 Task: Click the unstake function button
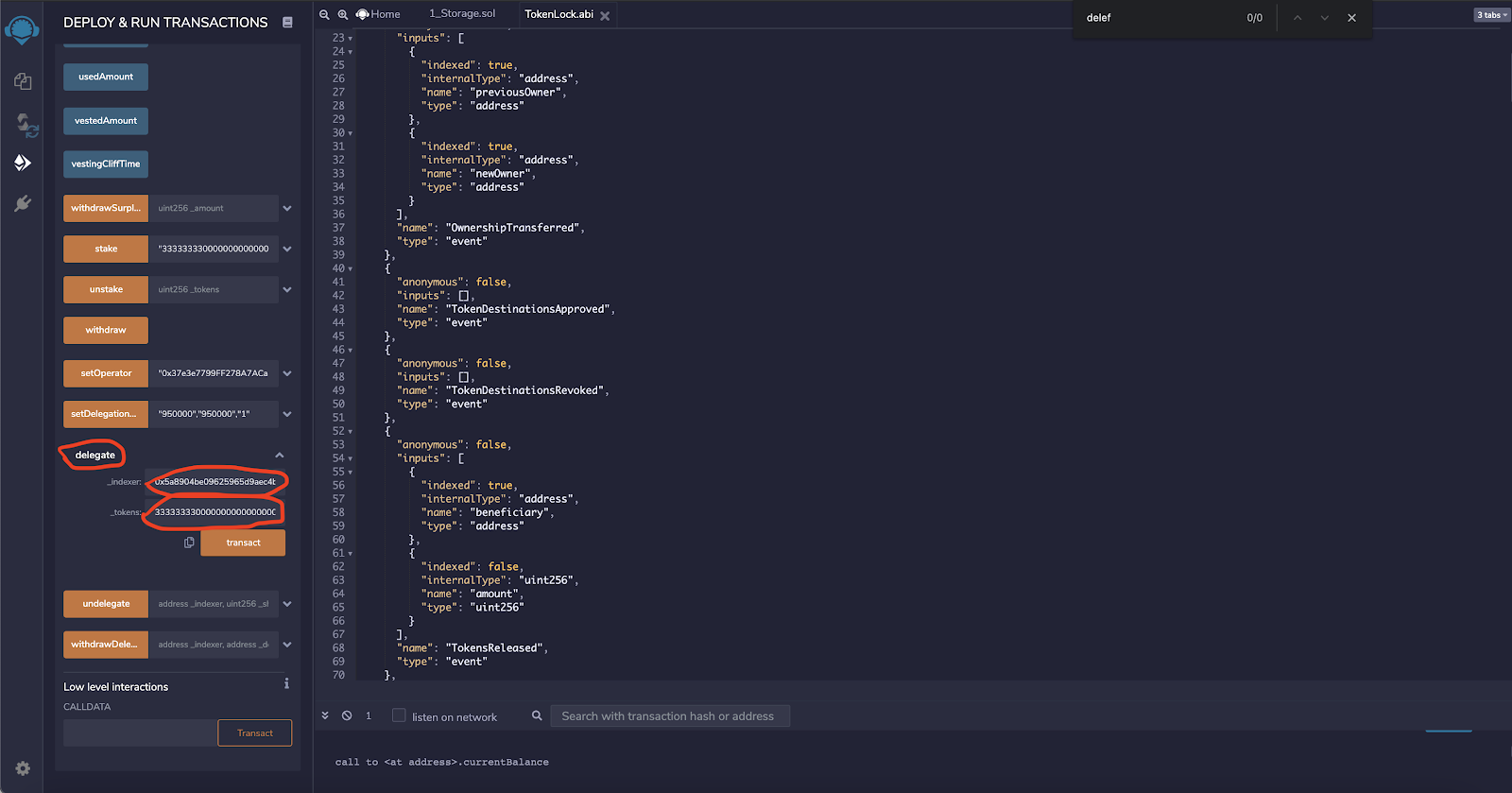tap(106, 289)
